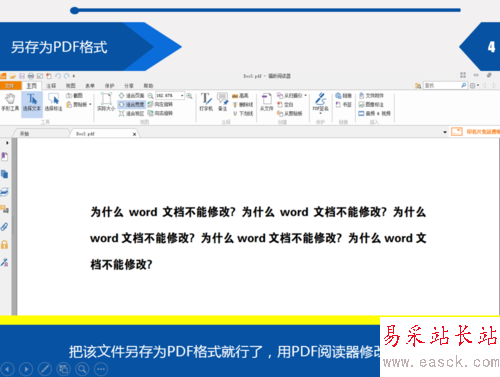Screen dimensions: 500x377
Task: Click the Highlight (高亮) tool
Action: click(x=241, y=96)
